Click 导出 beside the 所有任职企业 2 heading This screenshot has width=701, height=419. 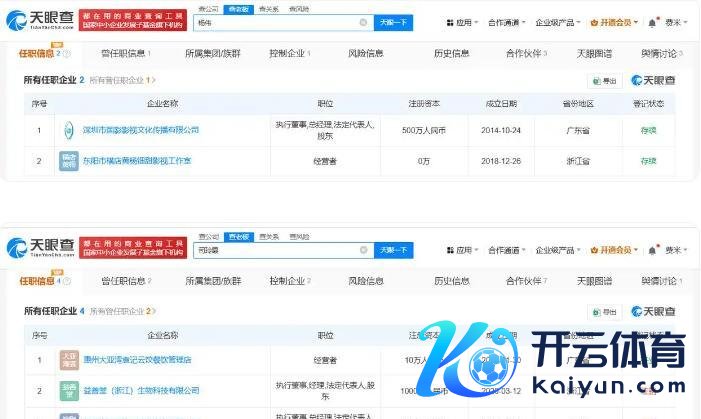pyautogui.click(x=606, y=80)
